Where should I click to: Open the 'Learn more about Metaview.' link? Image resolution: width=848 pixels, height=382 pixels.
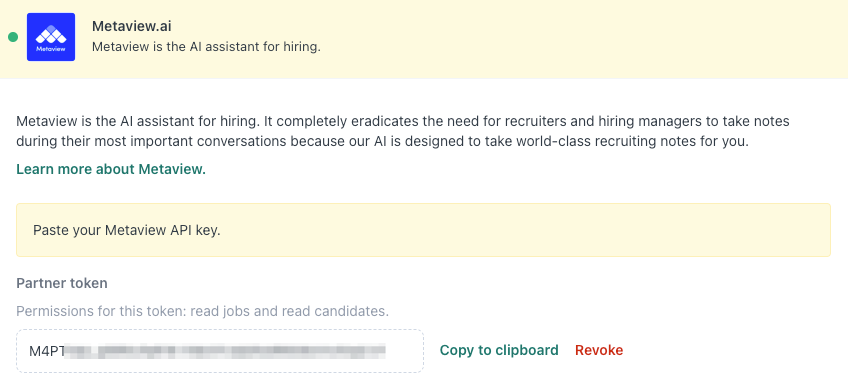[x=111, y=169]
